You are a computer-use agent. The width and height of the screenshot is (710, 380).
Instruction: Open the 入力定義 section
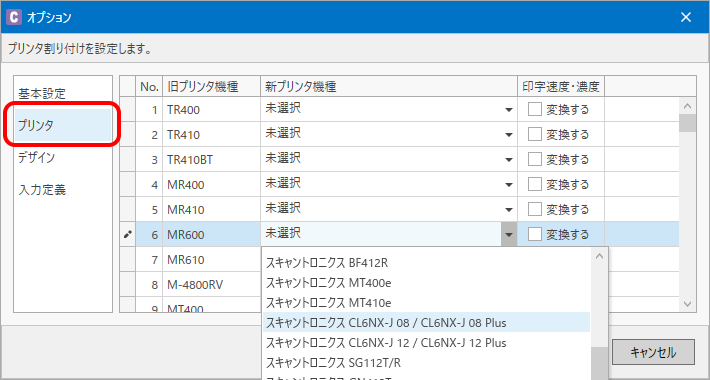click(63, 190)
